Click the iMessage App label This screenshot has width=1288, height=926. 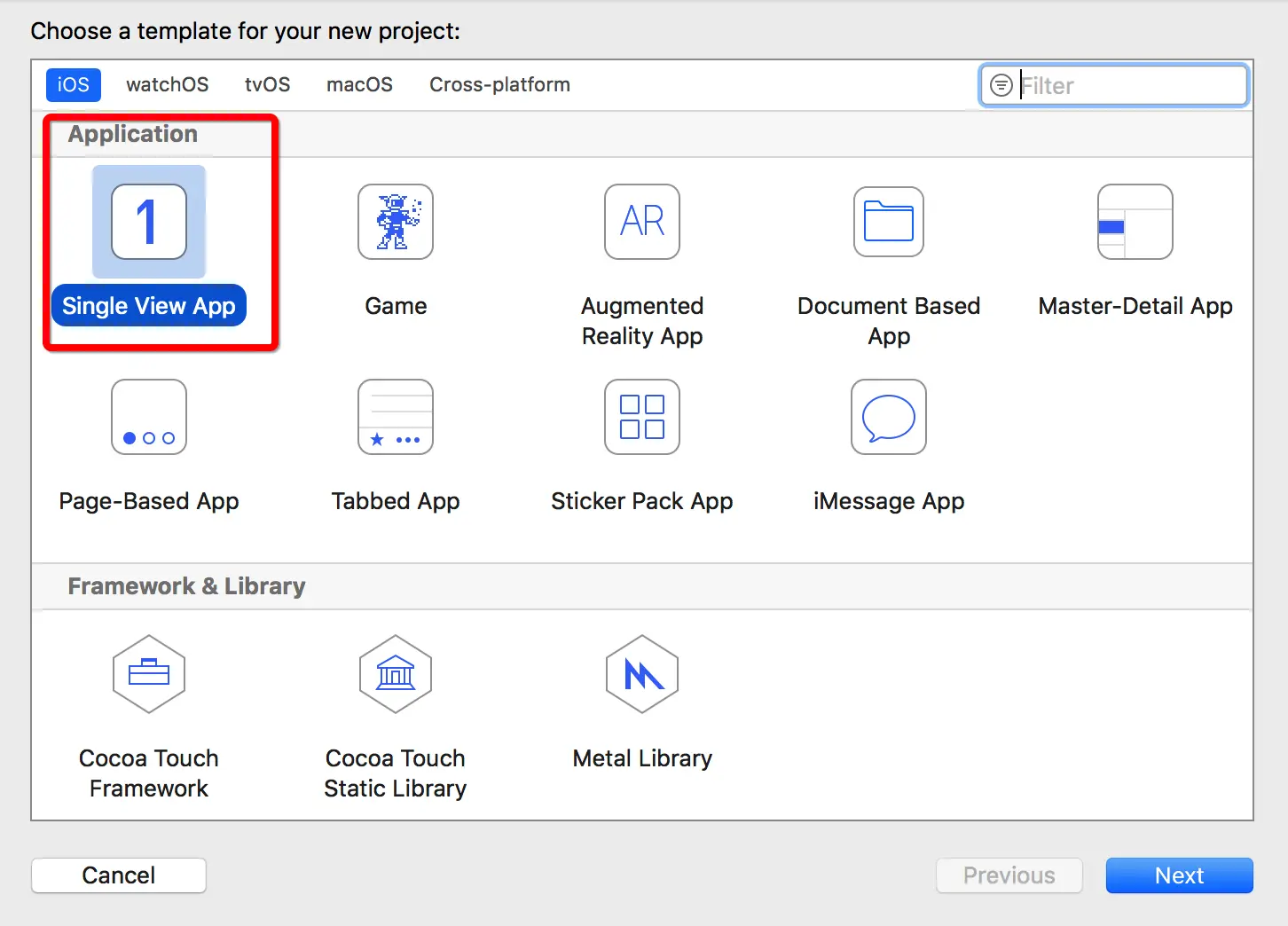[x=889, y=501]
